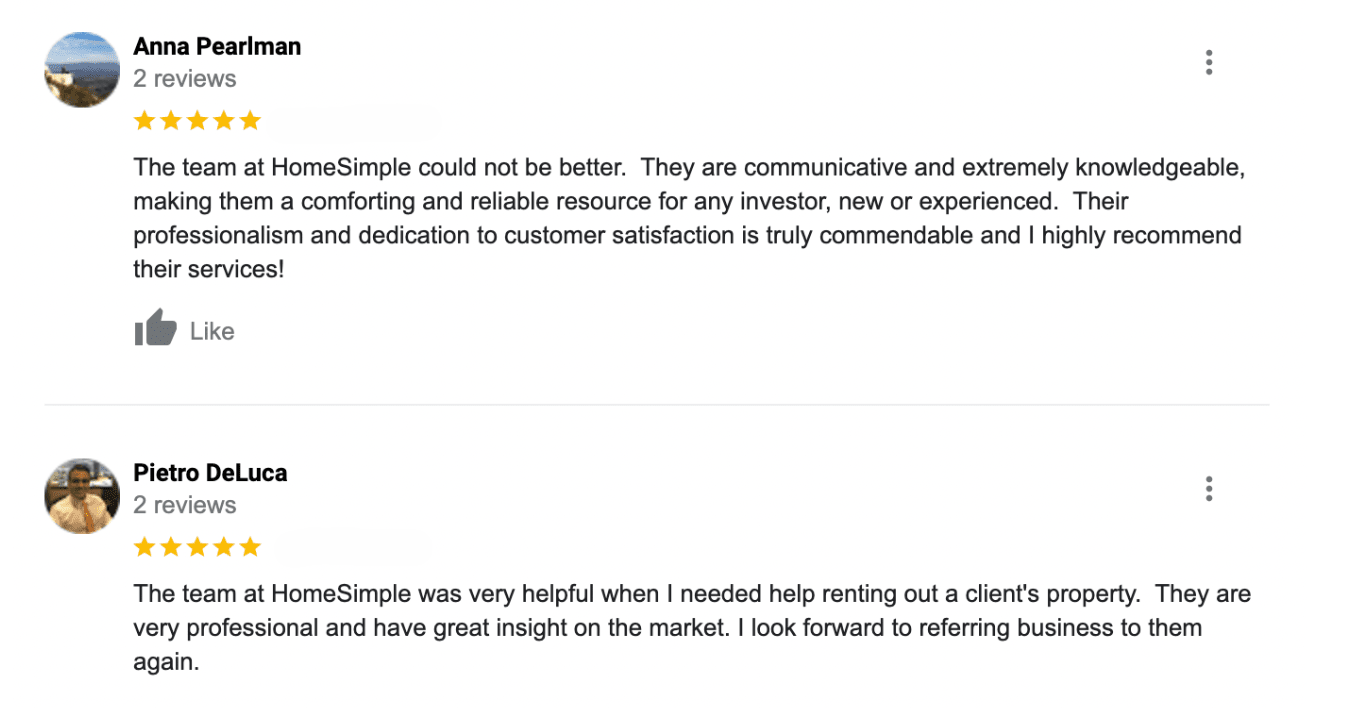This screenshot has width=1350, height=708.
Task: Click the fourth star in Pietro's rating
Action: pos(223,547)
